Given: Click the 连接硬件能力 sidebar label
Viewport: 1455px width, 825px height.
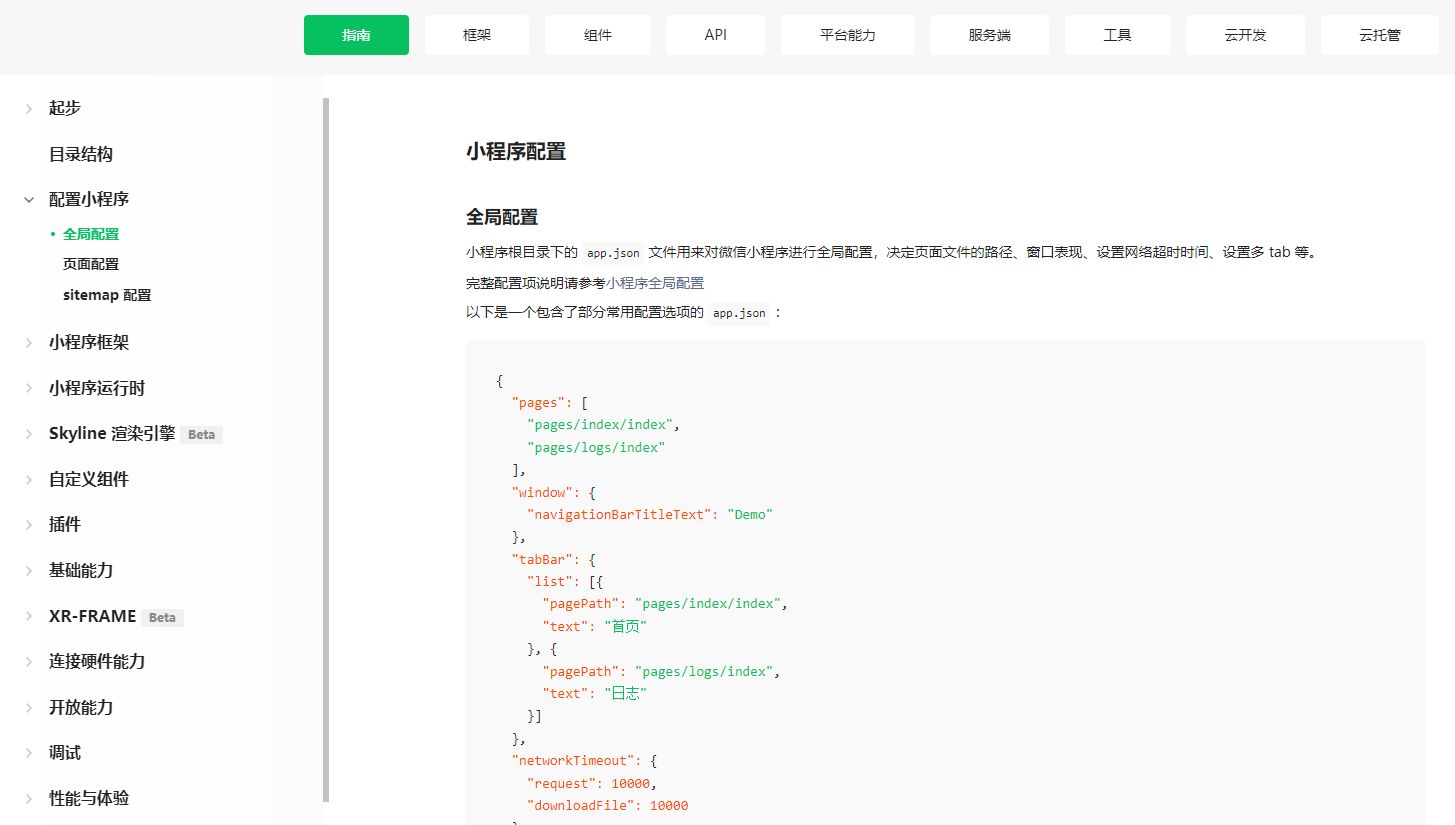Looking at the screenshot, I should coord(97,661).
